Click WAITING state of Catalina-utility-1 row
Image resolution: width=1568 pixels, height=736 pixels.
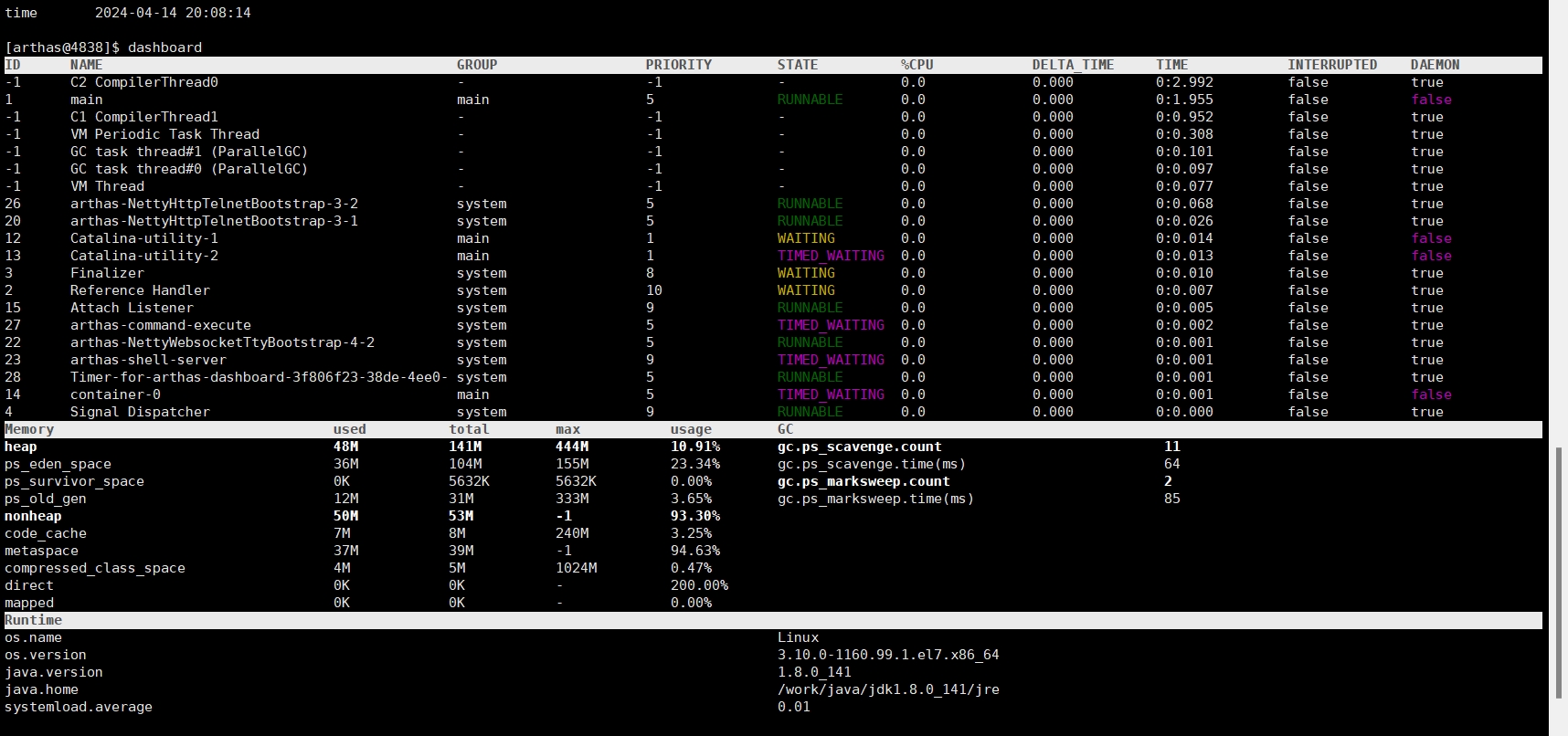(x=806, y=238)
